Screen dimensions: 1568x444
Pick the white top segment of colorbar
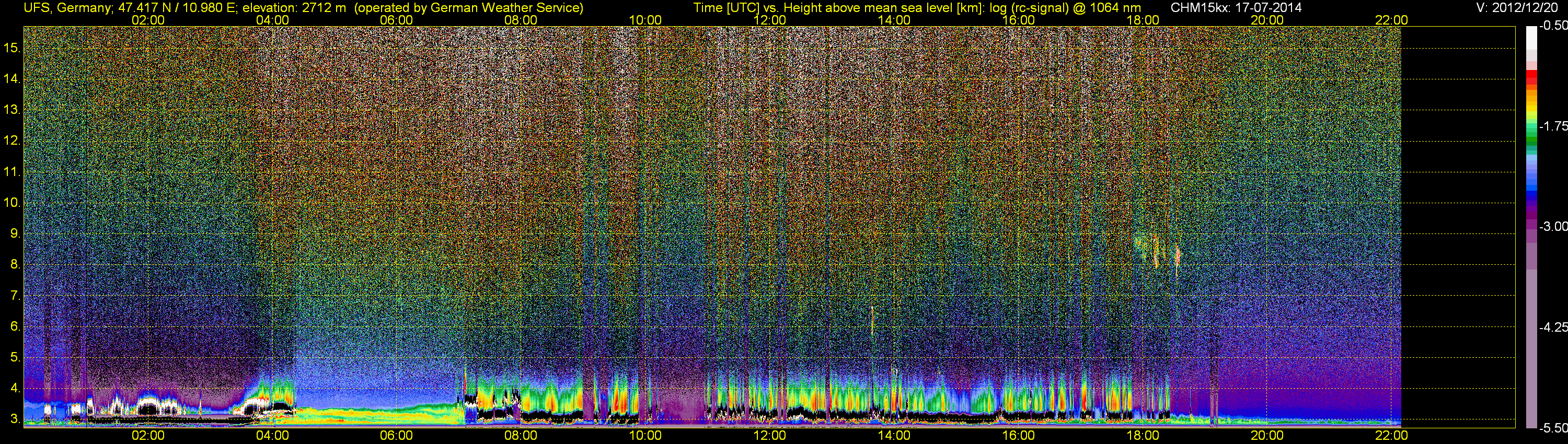(1531, 37)
